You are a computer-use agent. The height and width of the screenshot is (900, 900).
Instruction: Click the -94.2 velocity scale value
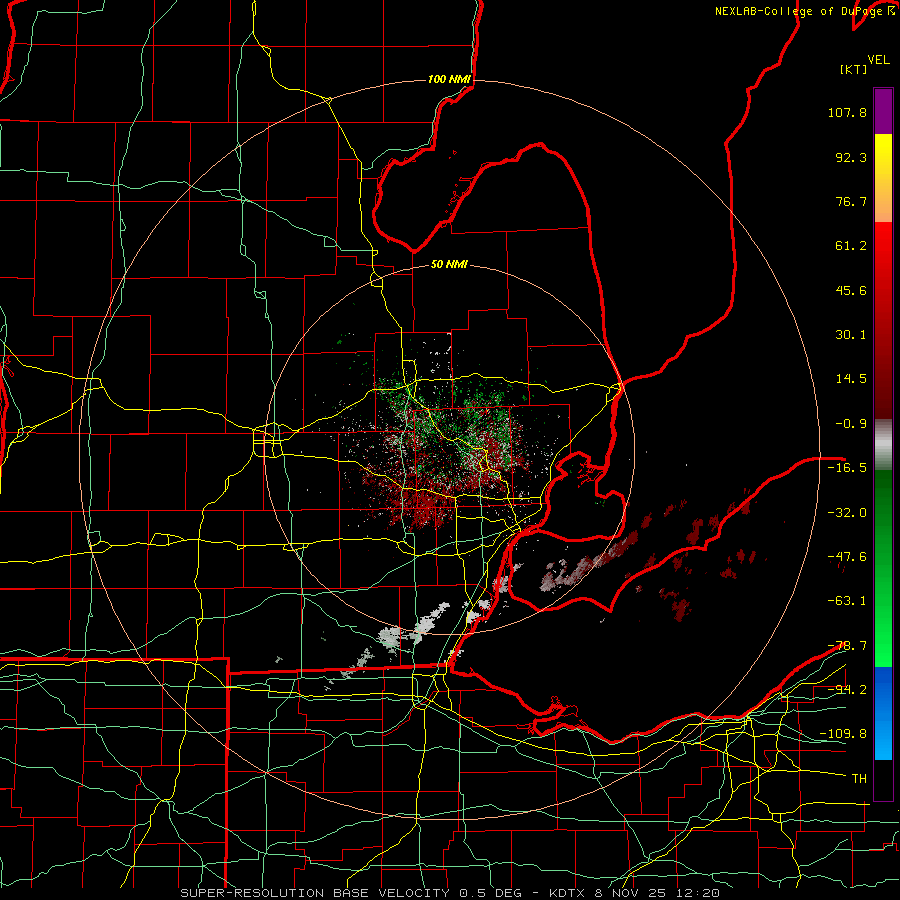click(x=847, y=689)
